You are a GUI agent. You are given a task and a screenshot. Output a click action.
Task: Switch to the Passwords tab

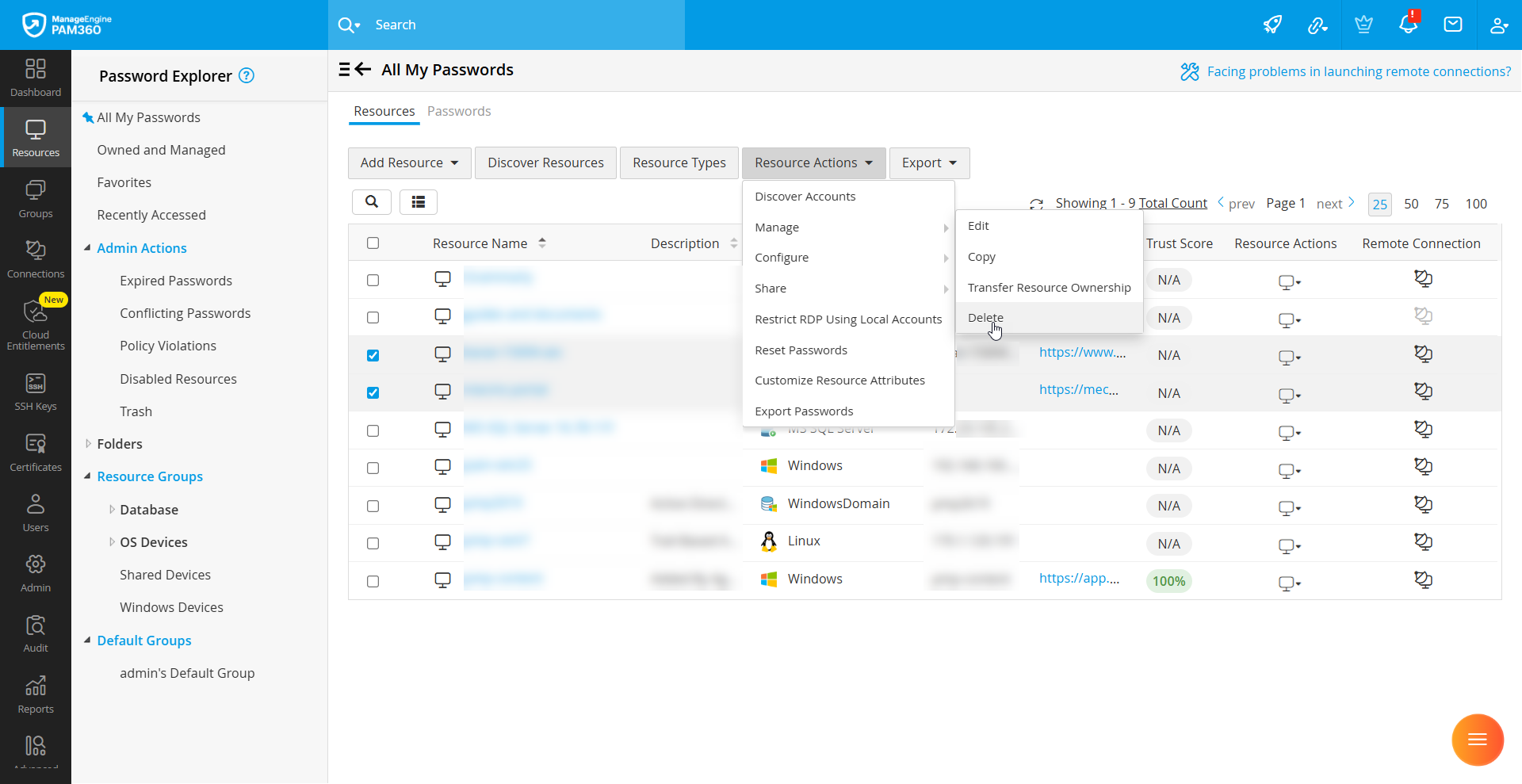tap(459, 112)
